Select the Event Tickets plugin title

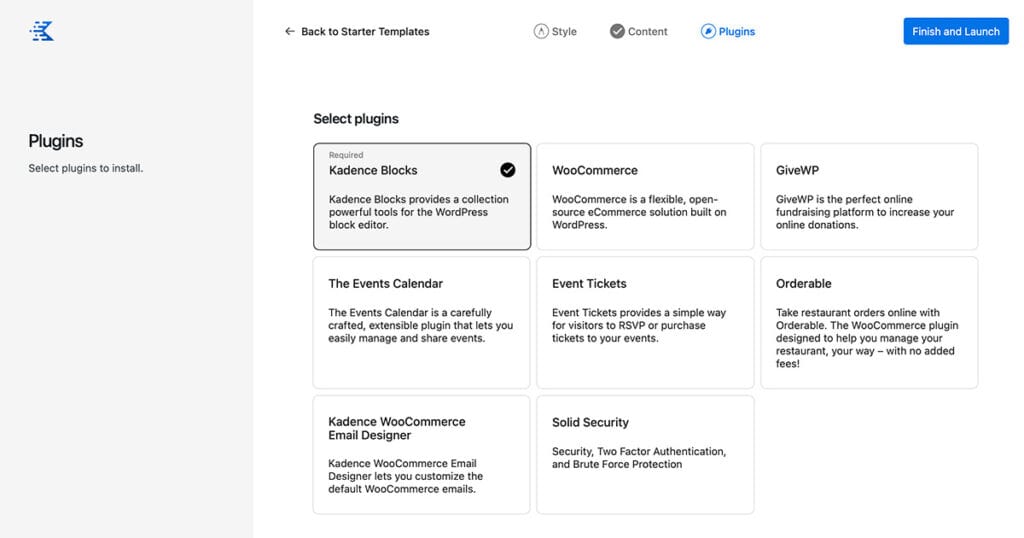(x=589, y=283)
